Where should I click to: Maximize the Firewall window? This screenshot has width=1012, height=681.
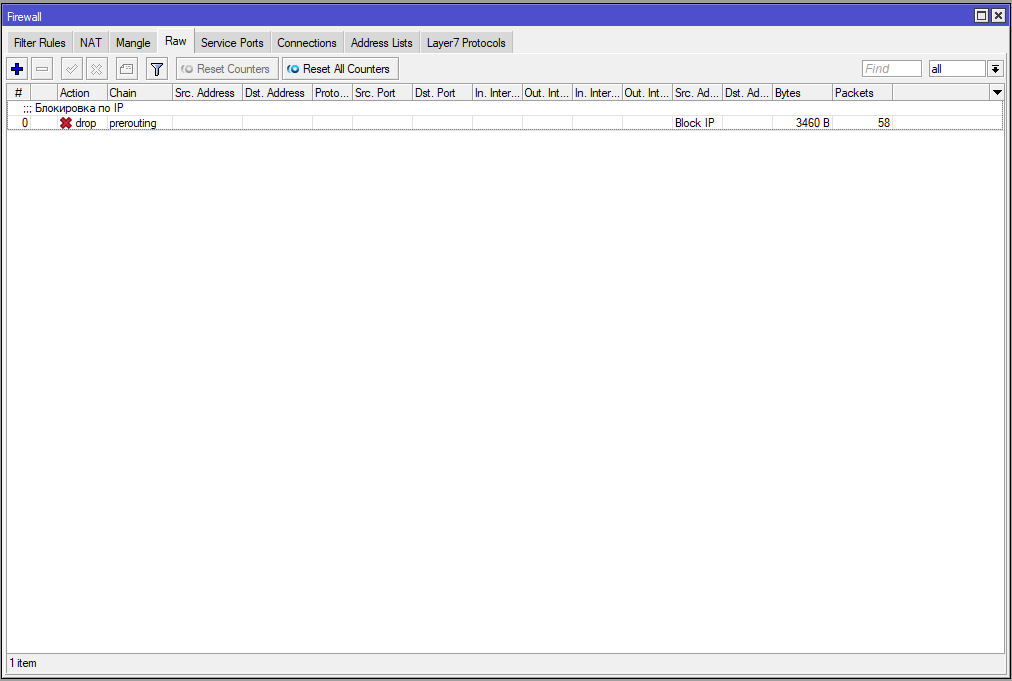[x=981, y=16]
